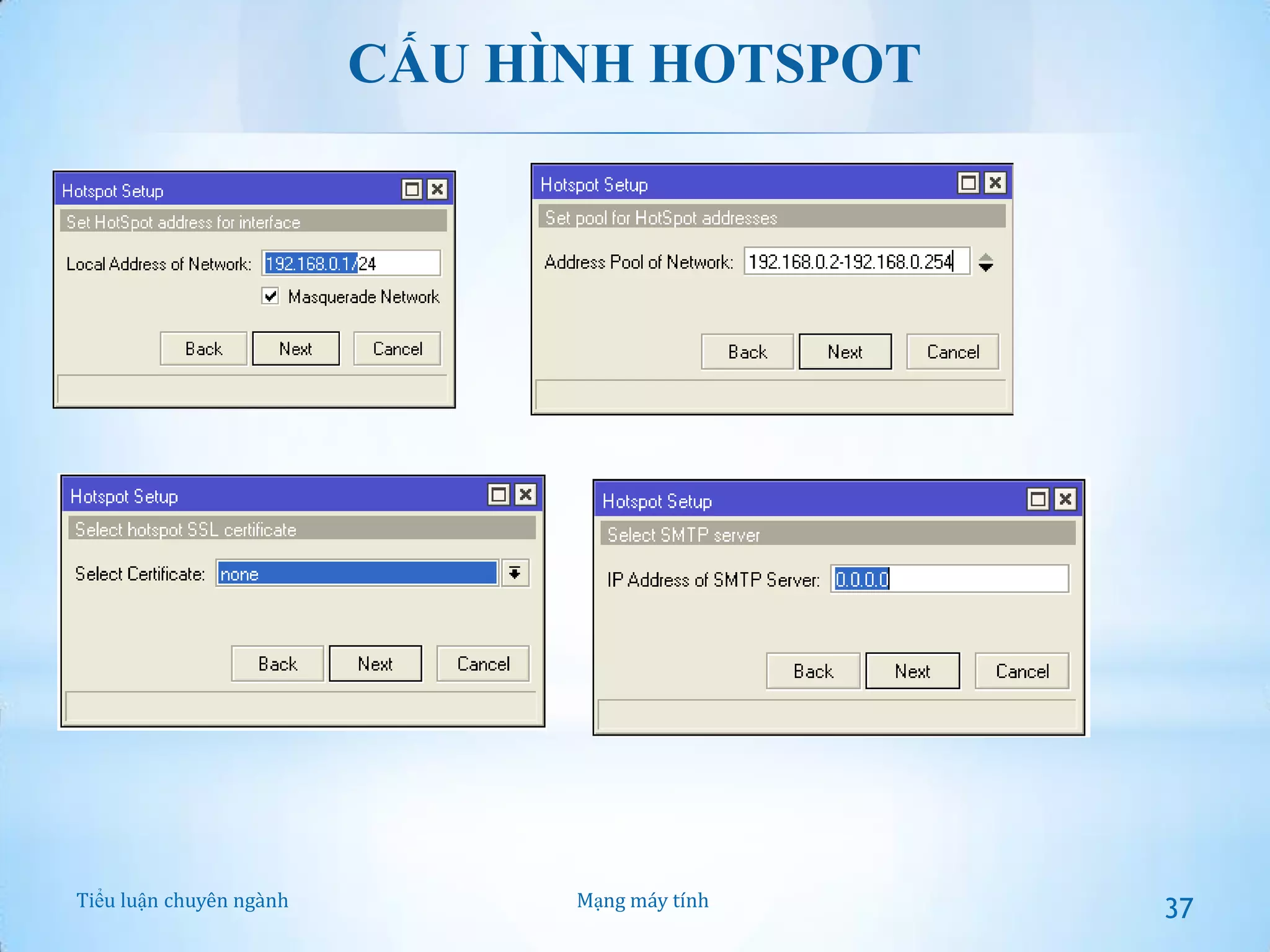1270x952 pixels.
Task: Click the IP Address of SMTP Server field
Action: [950, 579]
